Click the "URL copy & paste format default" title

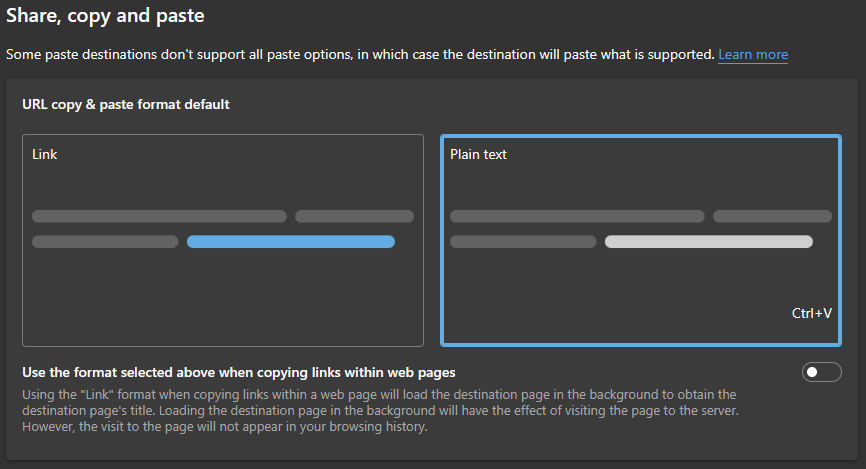coord(126,104)
